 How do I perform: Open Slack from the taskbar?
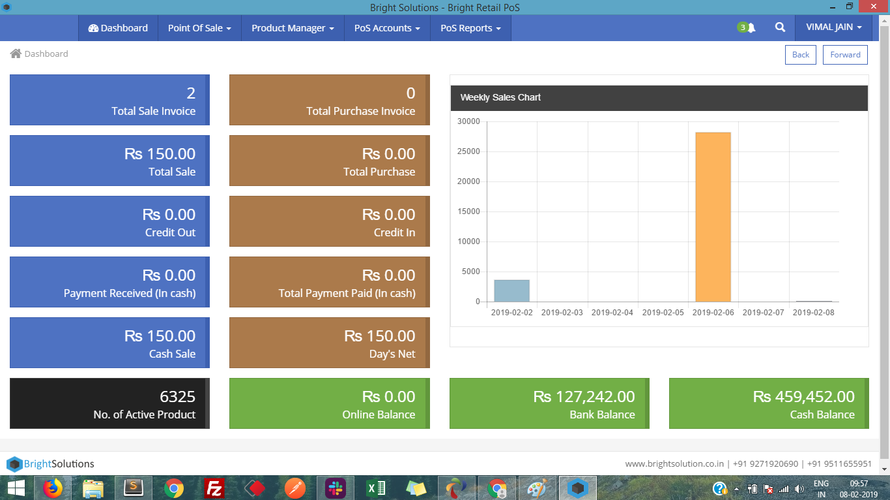tap(335, 488)
